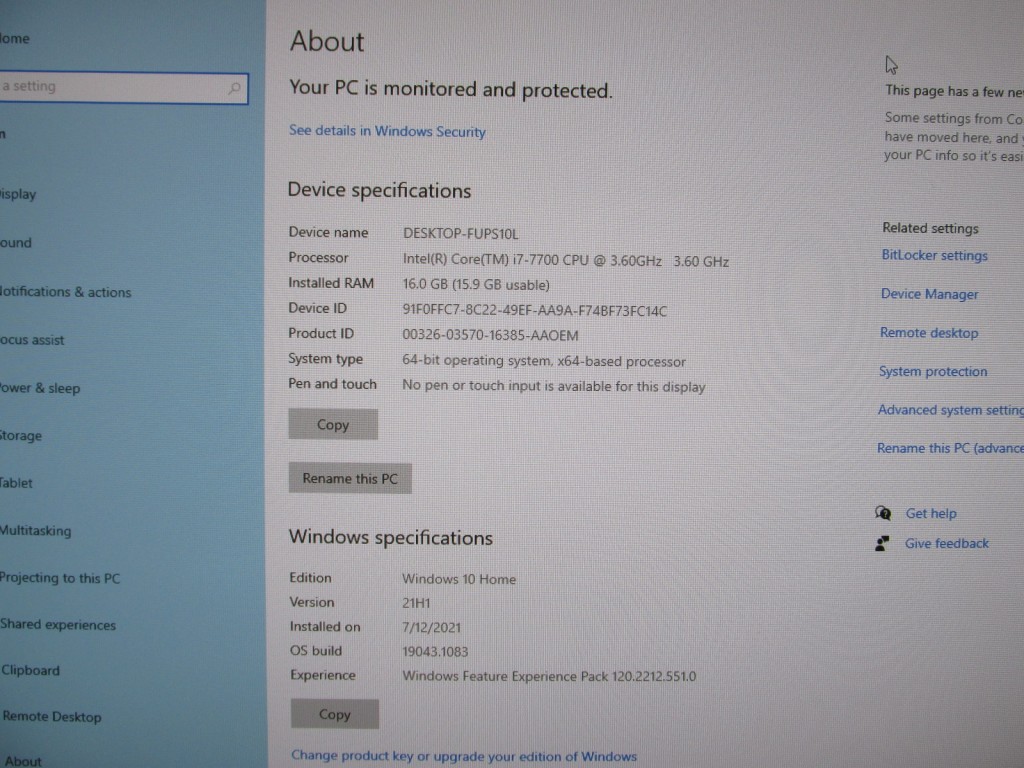Click the OS build 19043.1083
1024x768 pixels.
click(435, 651)
